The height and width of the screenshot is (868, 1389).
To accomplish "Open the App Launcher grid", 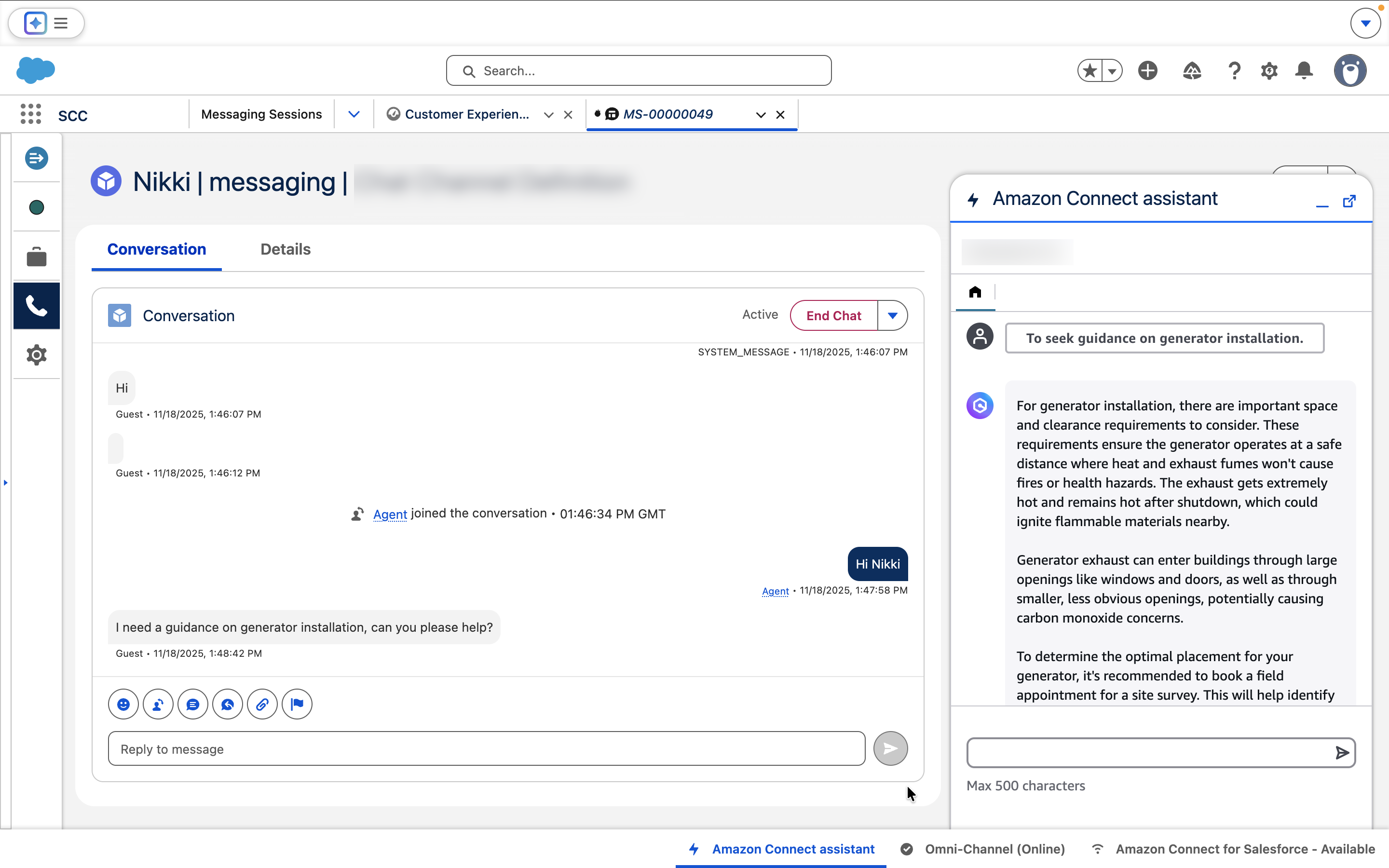I will (x=31, y=114).
